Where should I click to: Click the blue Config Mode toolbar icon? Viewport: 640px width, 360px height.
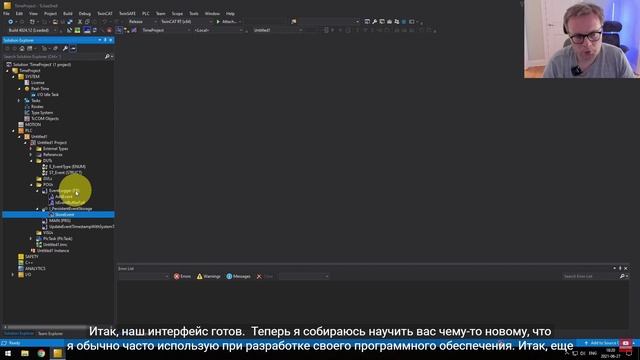click(x=87, y=30)
